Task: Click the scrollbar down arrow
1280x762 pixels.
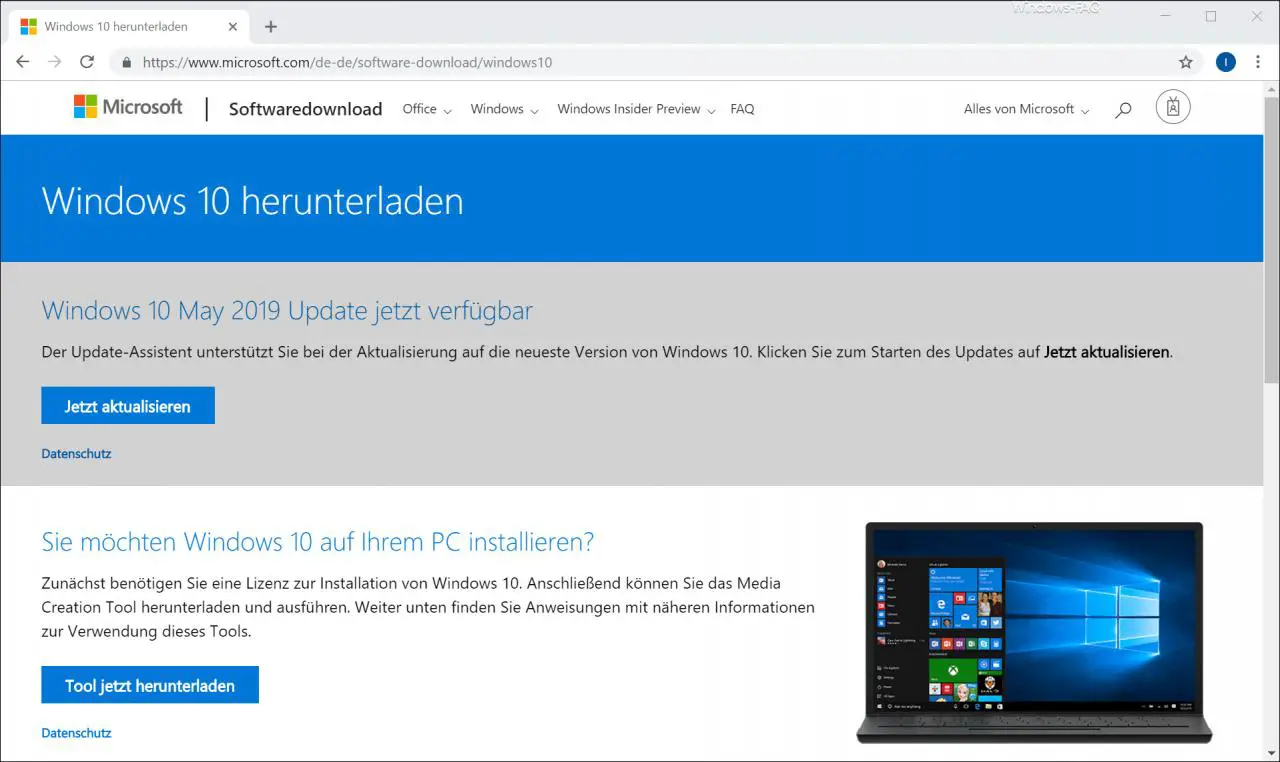Action: click(1271, 754)
